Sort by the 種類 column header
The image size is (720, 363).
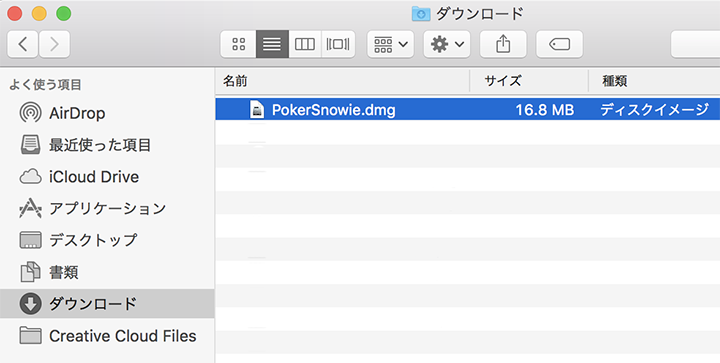pyautogui.click(x=654, y=81)
